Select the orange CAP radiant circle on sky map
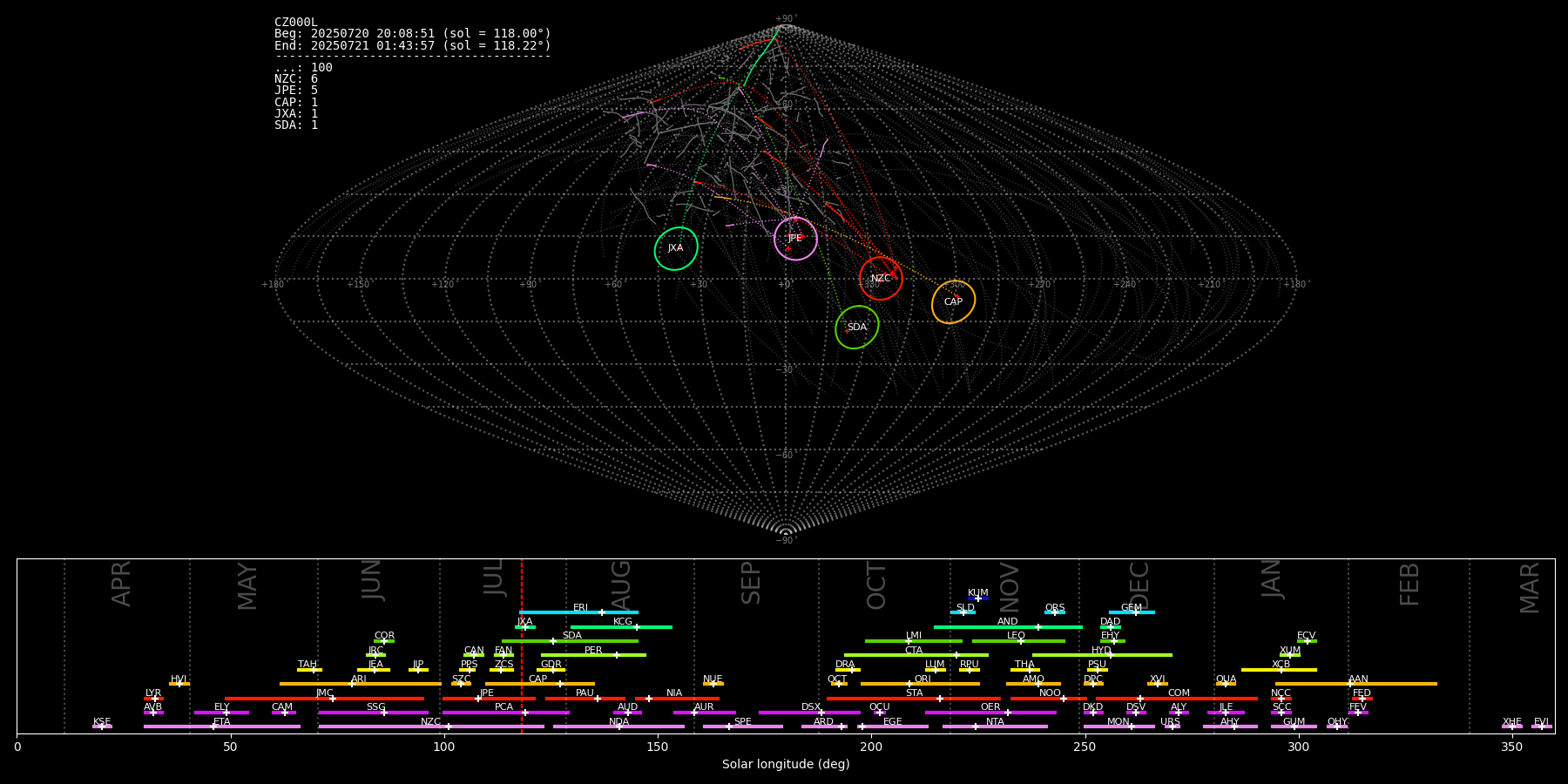The height and width of the screenshot is (784, 1568). coord(953,302)
